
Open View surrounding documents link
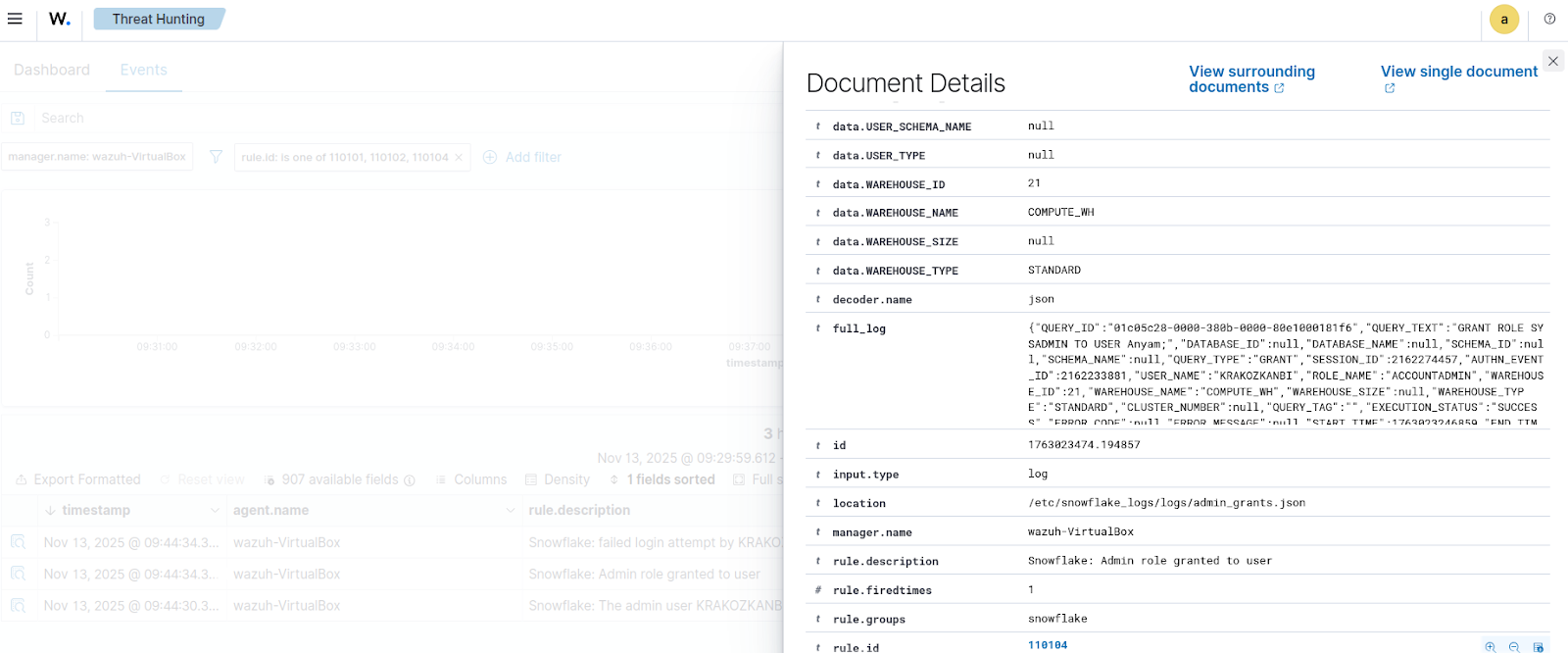1251,79
